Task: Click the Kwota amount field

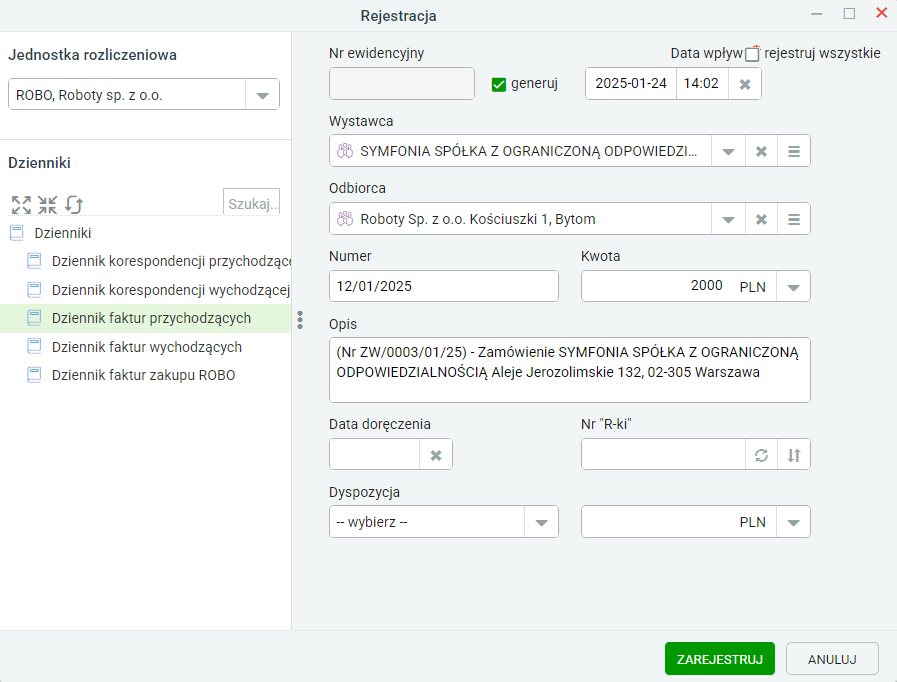Action: [656, 286]
